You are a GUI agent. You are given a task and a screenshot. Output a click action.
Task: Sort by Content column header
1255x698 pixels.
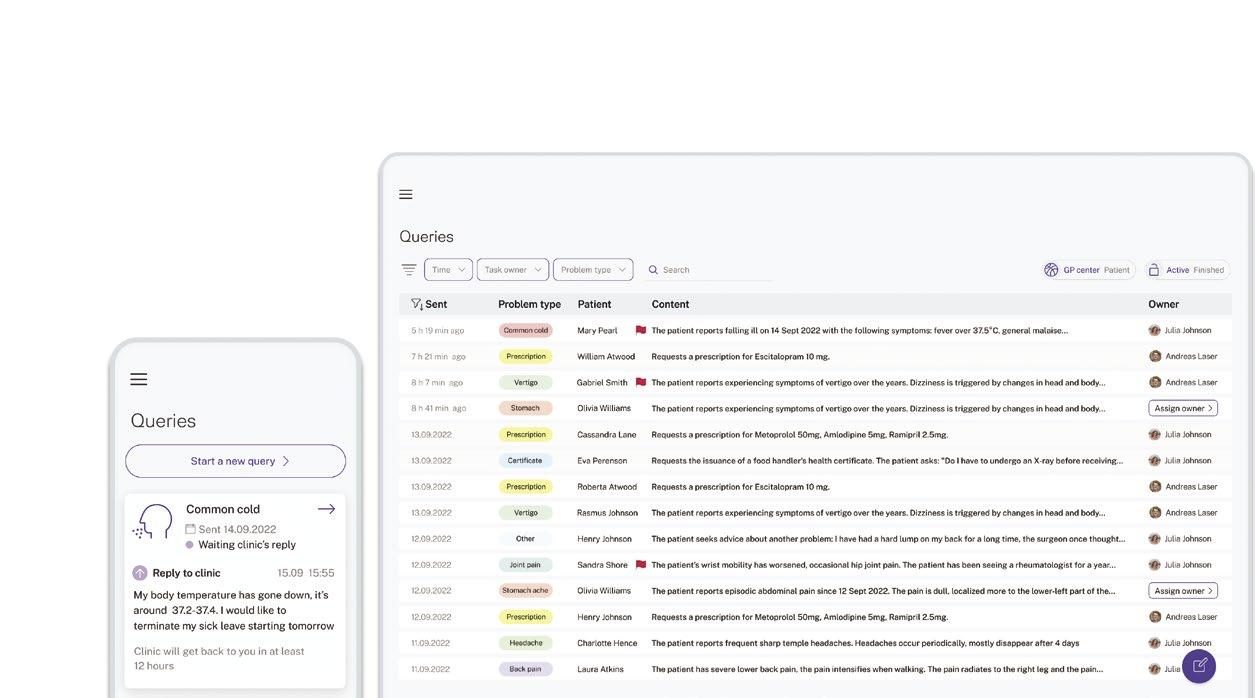[670, 304]
